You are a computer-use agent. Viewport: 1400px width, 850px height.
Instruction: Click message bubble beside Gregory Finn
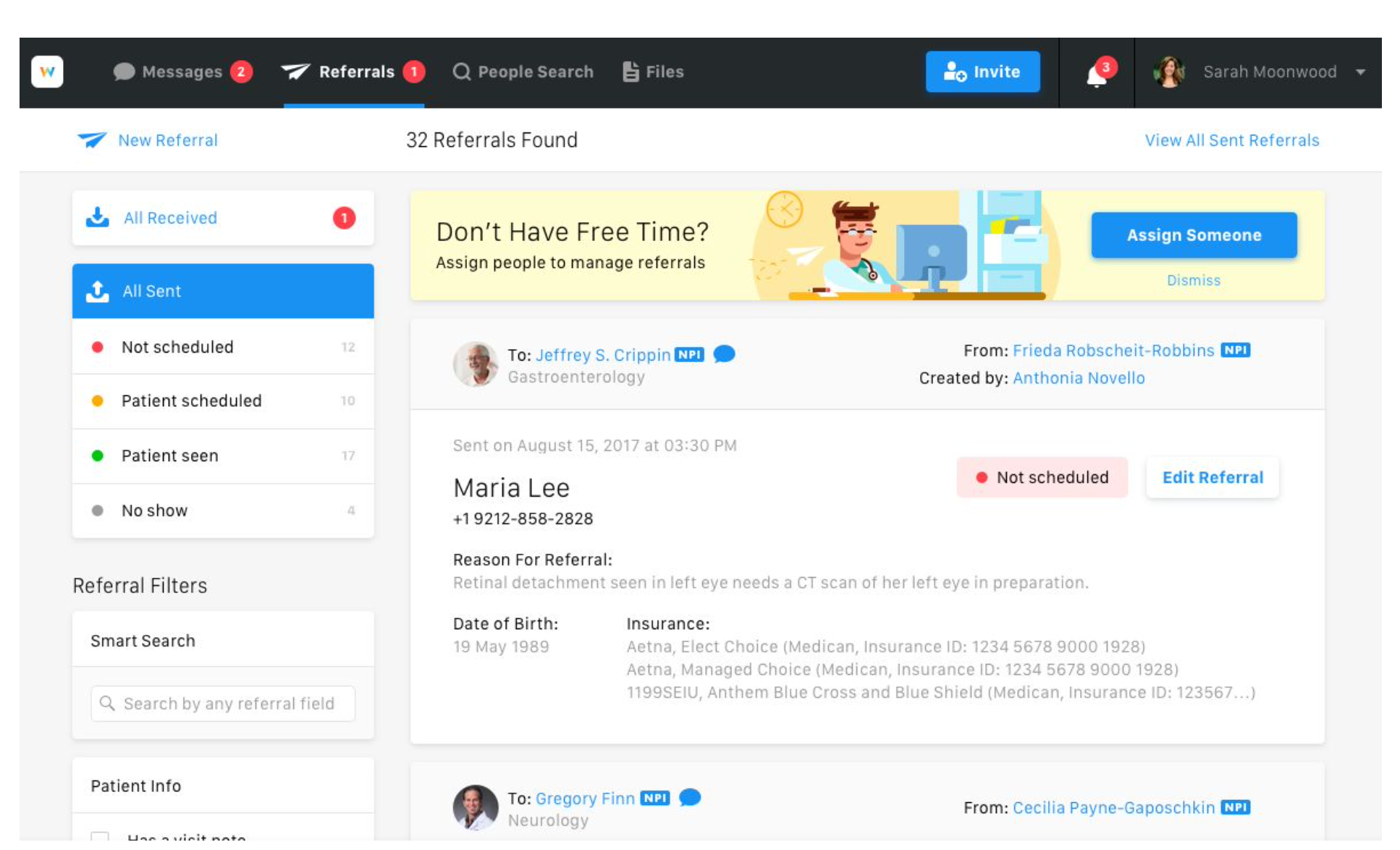coord(690,798)
